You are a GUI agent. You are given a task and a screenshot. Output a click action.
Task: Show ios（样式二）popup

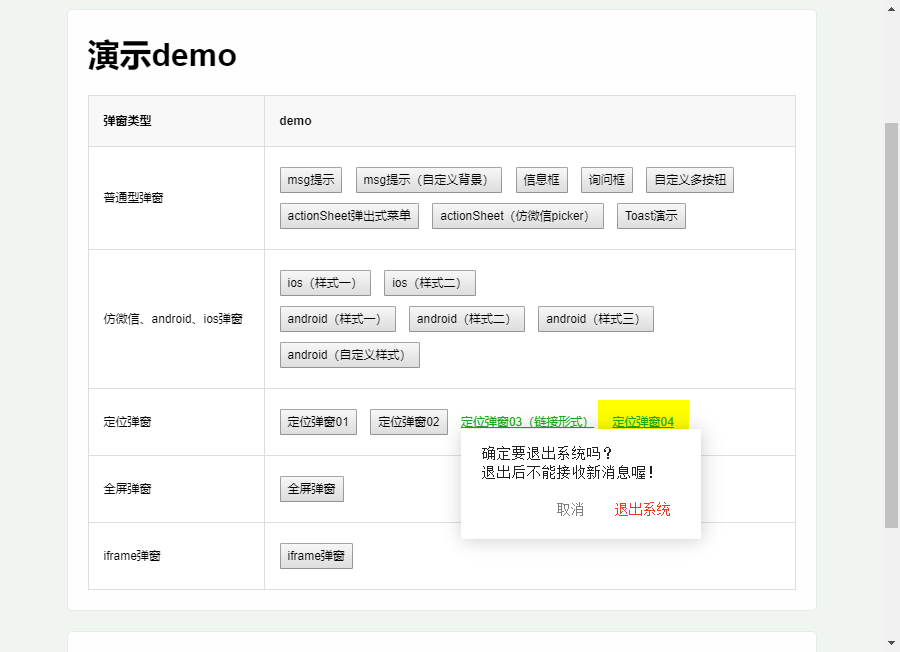(430, 283)
